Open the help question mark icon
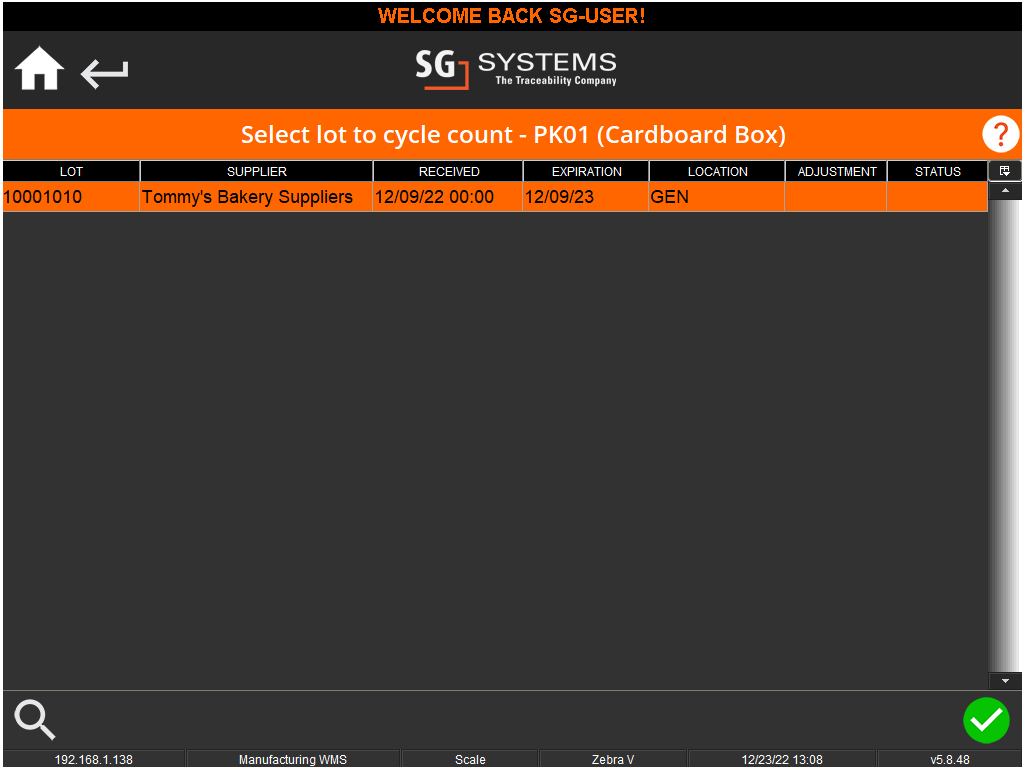This screenshot has height=770, width=1025. click(x=1000, y=134)
